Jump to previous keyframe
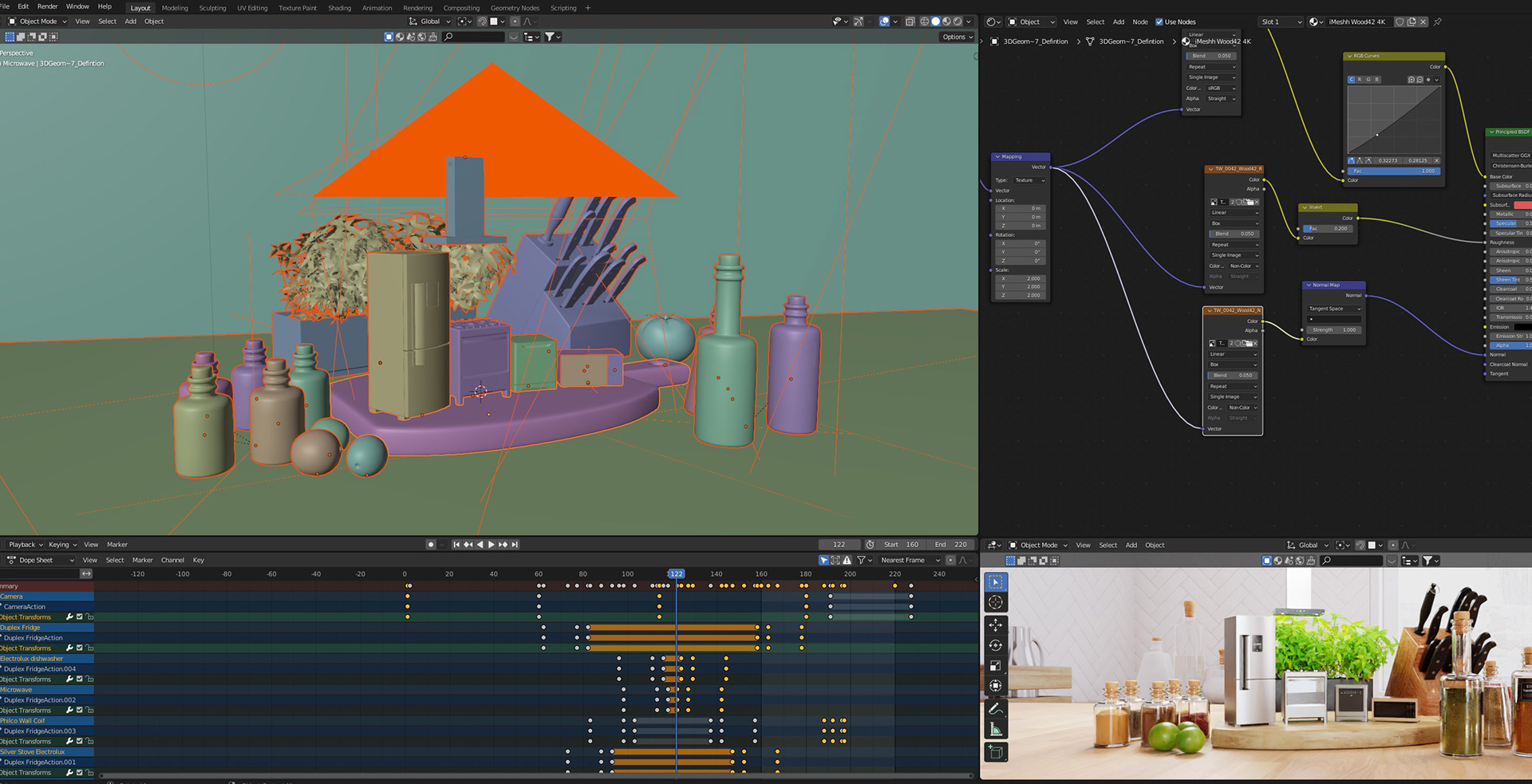 pyautogui.click(x=468, y=545)
